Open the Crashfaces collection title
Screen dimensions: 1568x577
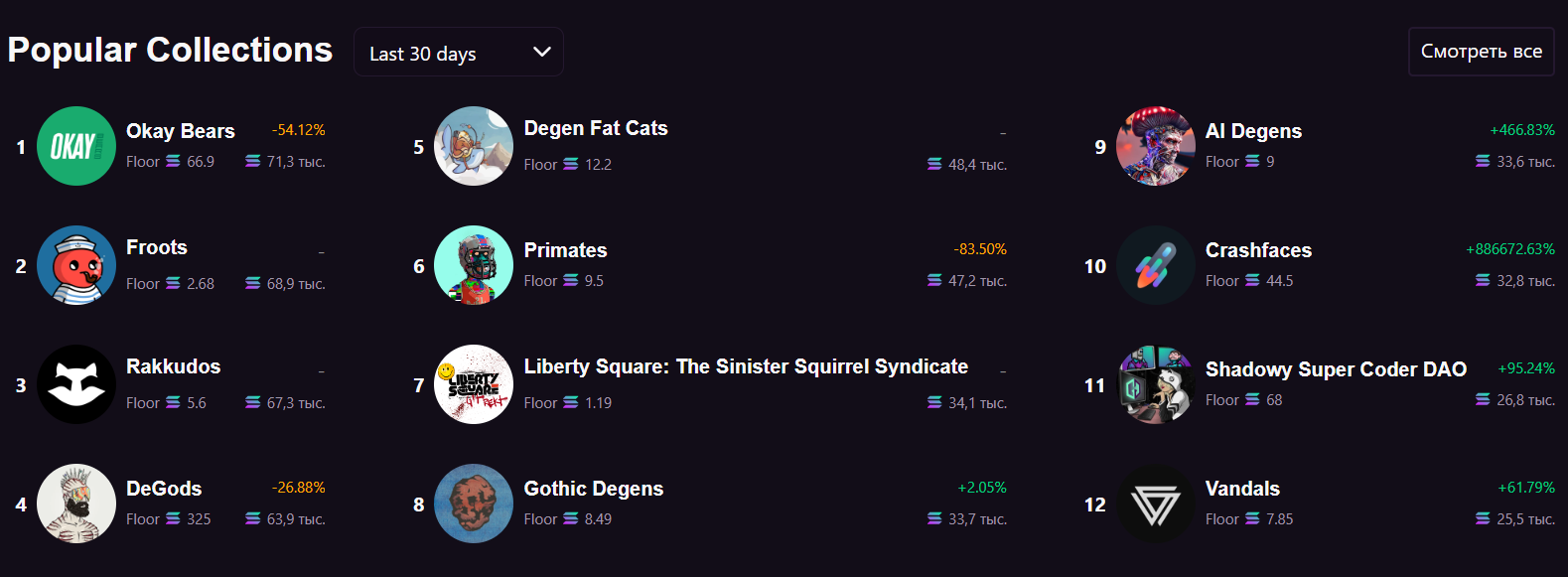pos(1258,250)
